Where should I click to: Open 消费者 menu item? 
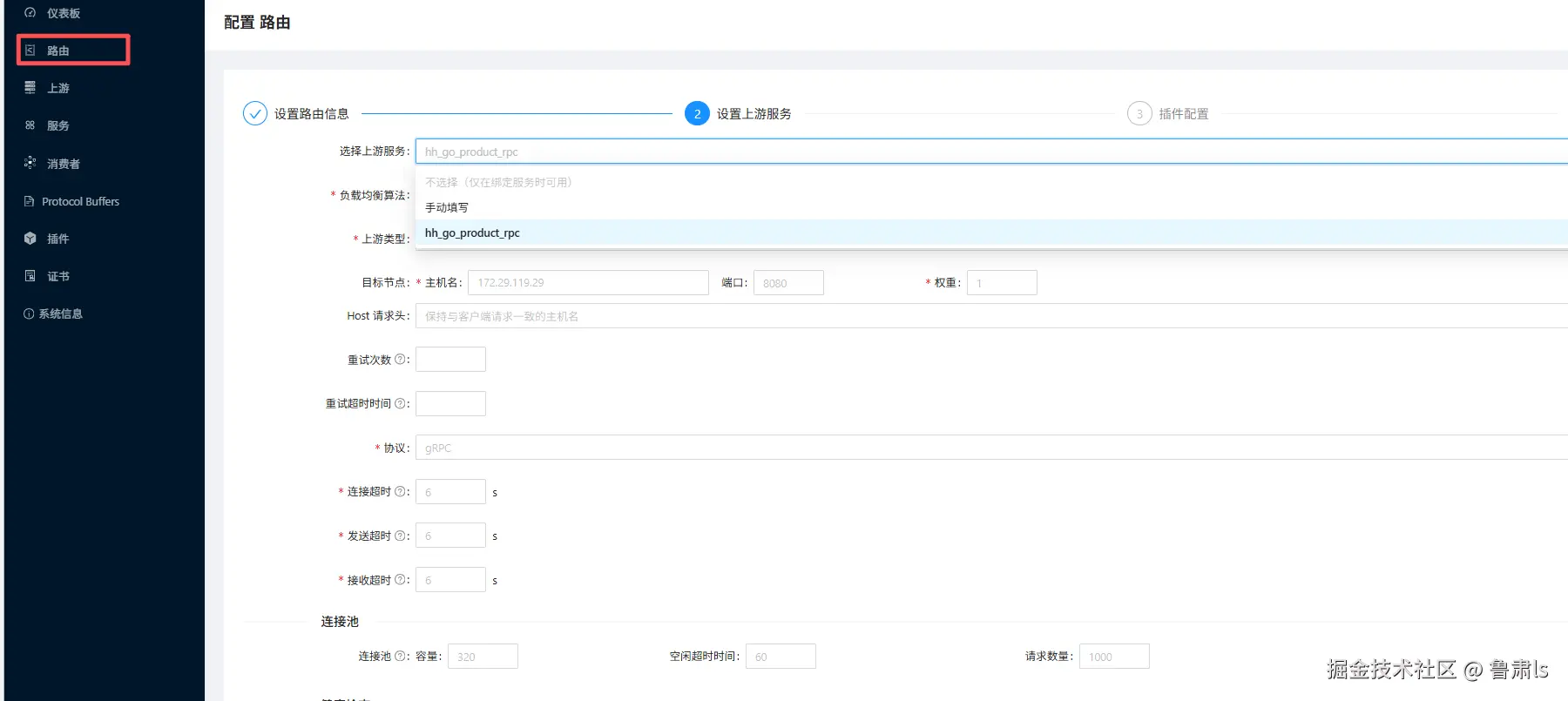[105, 163]
